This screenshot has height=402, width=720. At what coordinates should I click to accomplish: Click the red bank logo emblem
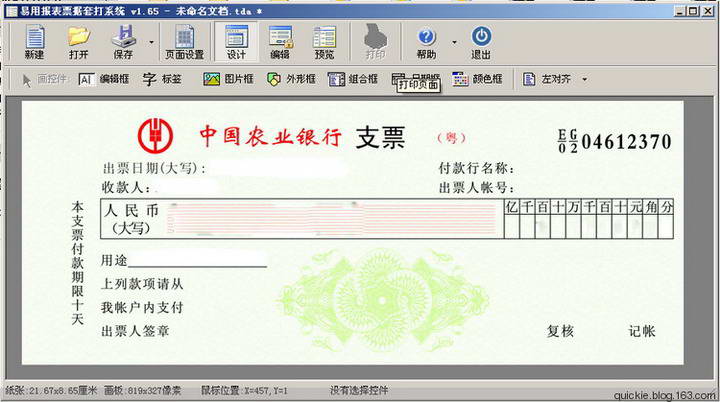pos(155,136)
